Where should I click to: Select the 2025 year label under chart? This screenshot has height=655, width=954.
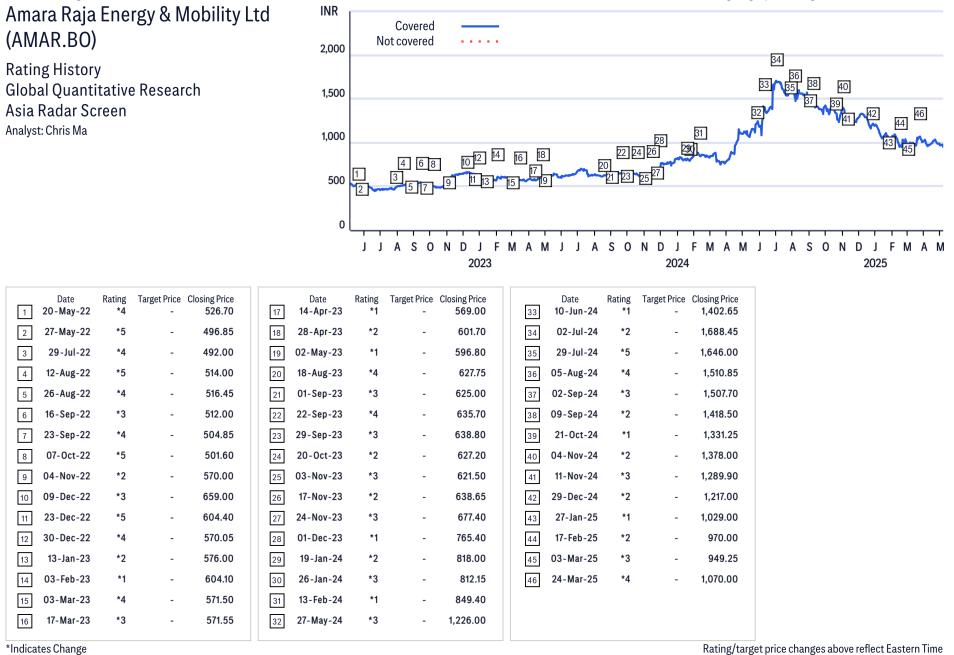pyautogui.click(x=875, y=263)
